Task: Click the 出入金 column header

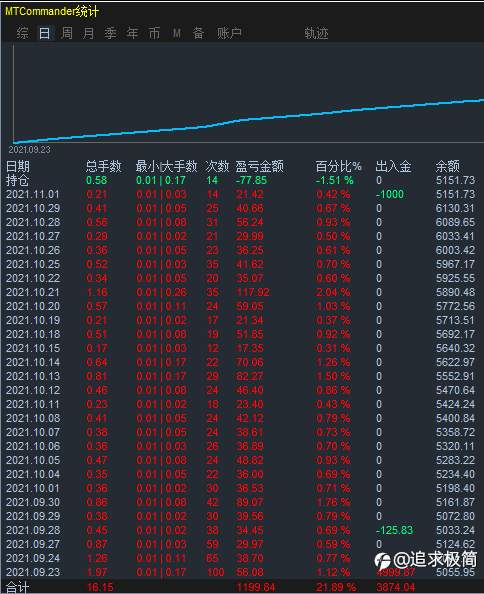Action: [393, 166]
